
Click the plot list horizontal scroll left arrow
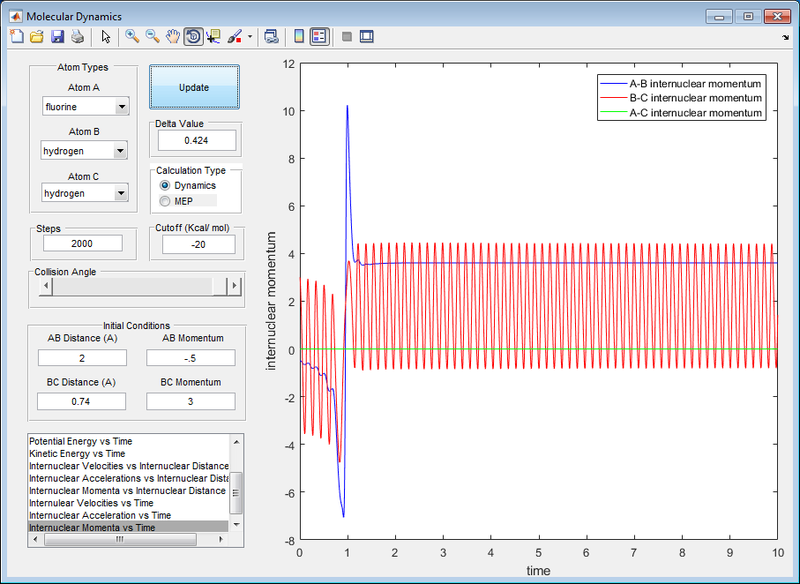pos(35,540)
